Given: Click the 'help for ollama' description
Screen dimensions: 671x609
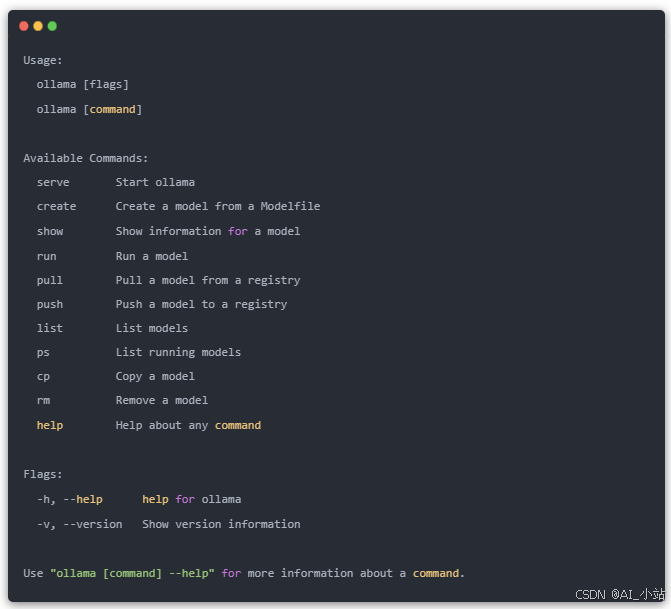Looking at the screenshot, I should [191, 499].
